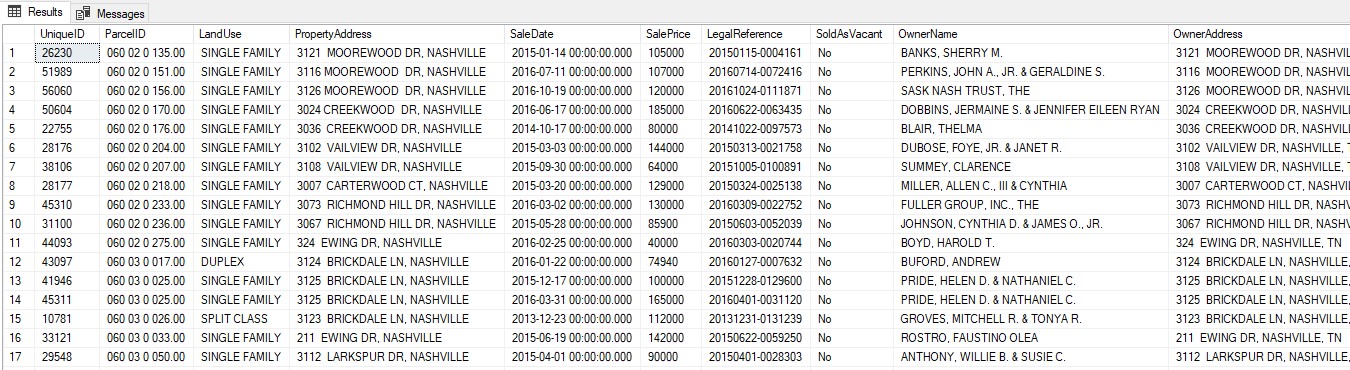Click the SaleDate column header
The height and width of the screenshot is (370, 1350).
572,34
